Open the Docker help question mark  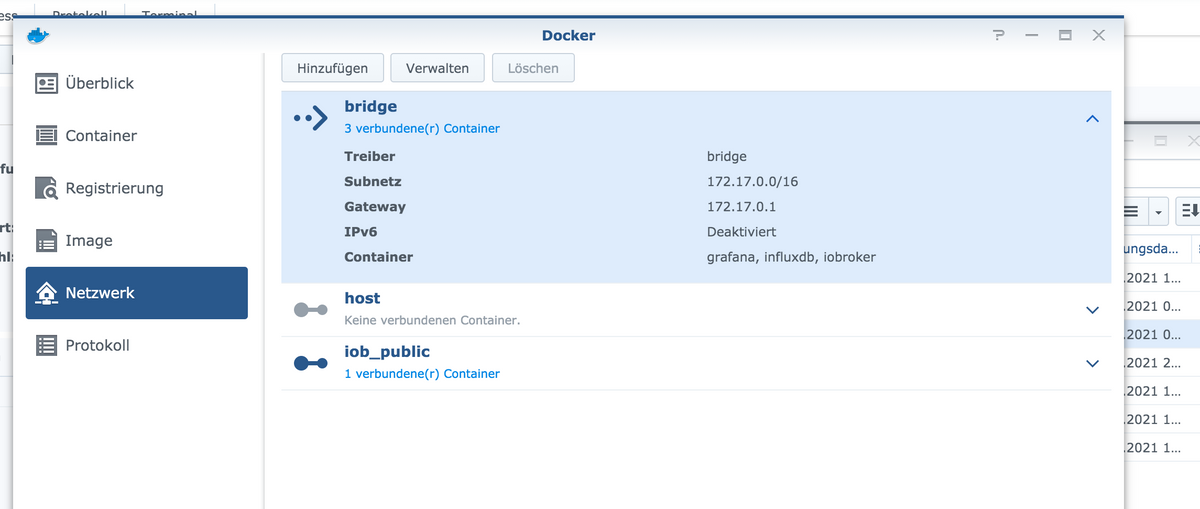998,35
